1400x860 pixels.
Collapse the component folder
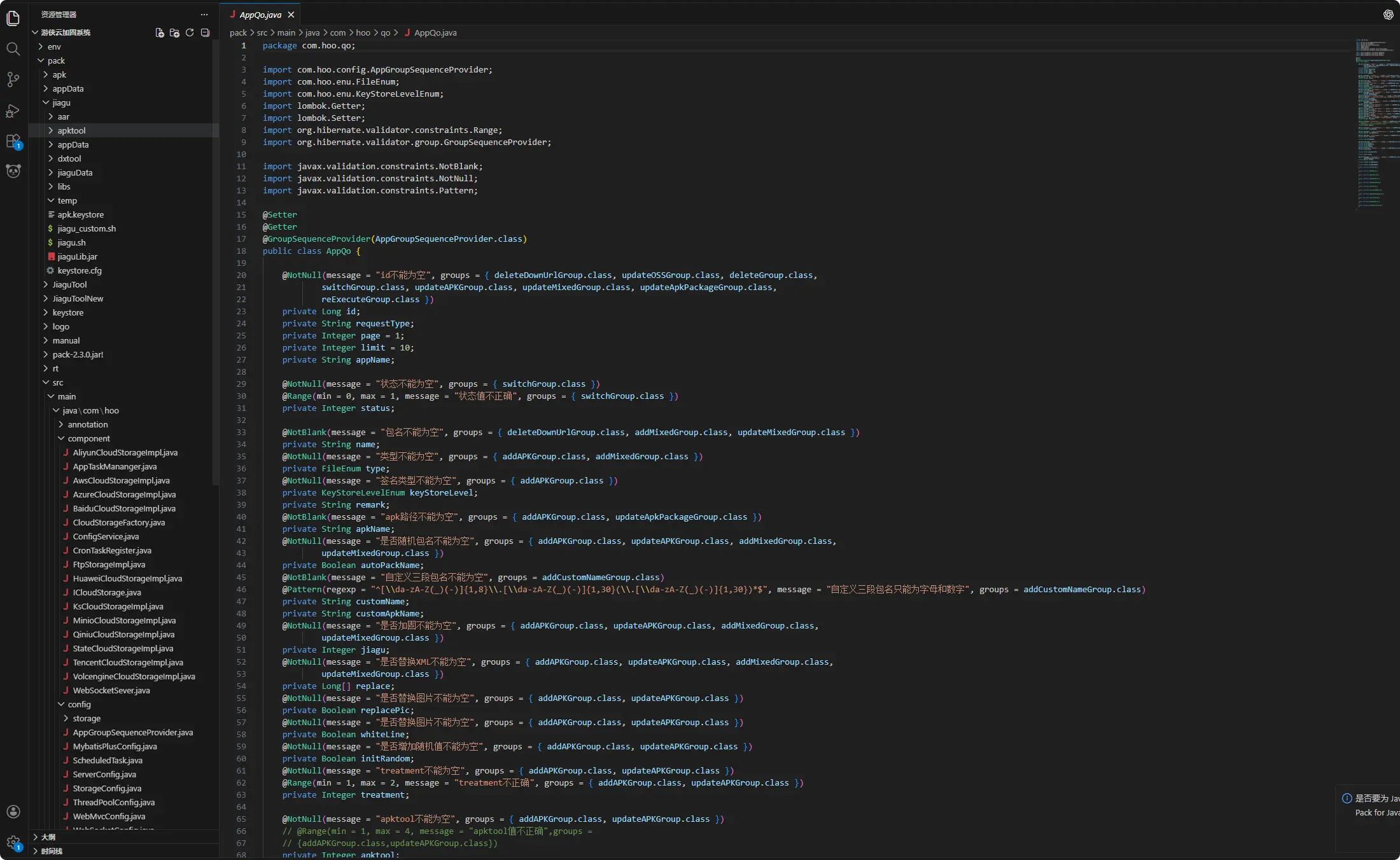click(88, 438)
